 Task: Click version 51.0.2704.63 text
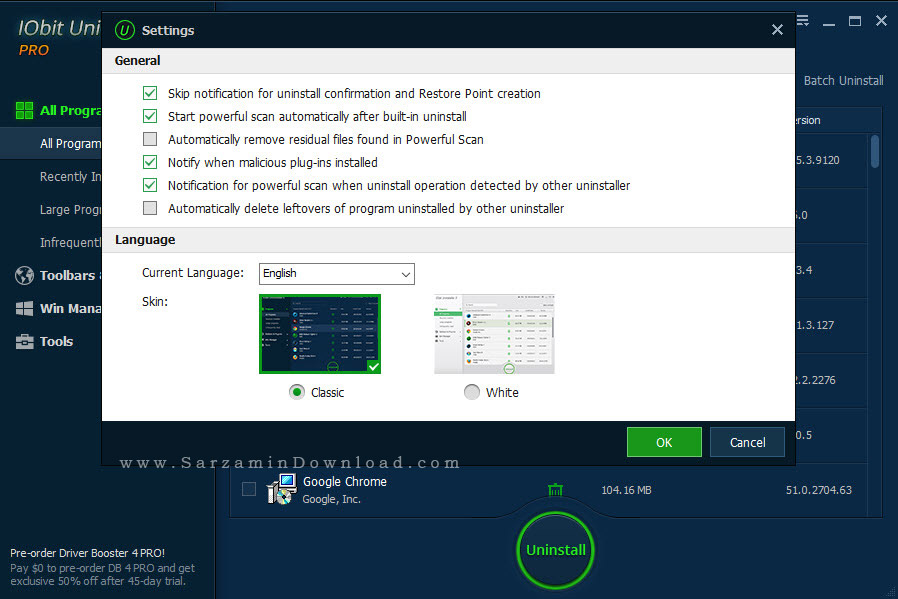coord(819,490)
